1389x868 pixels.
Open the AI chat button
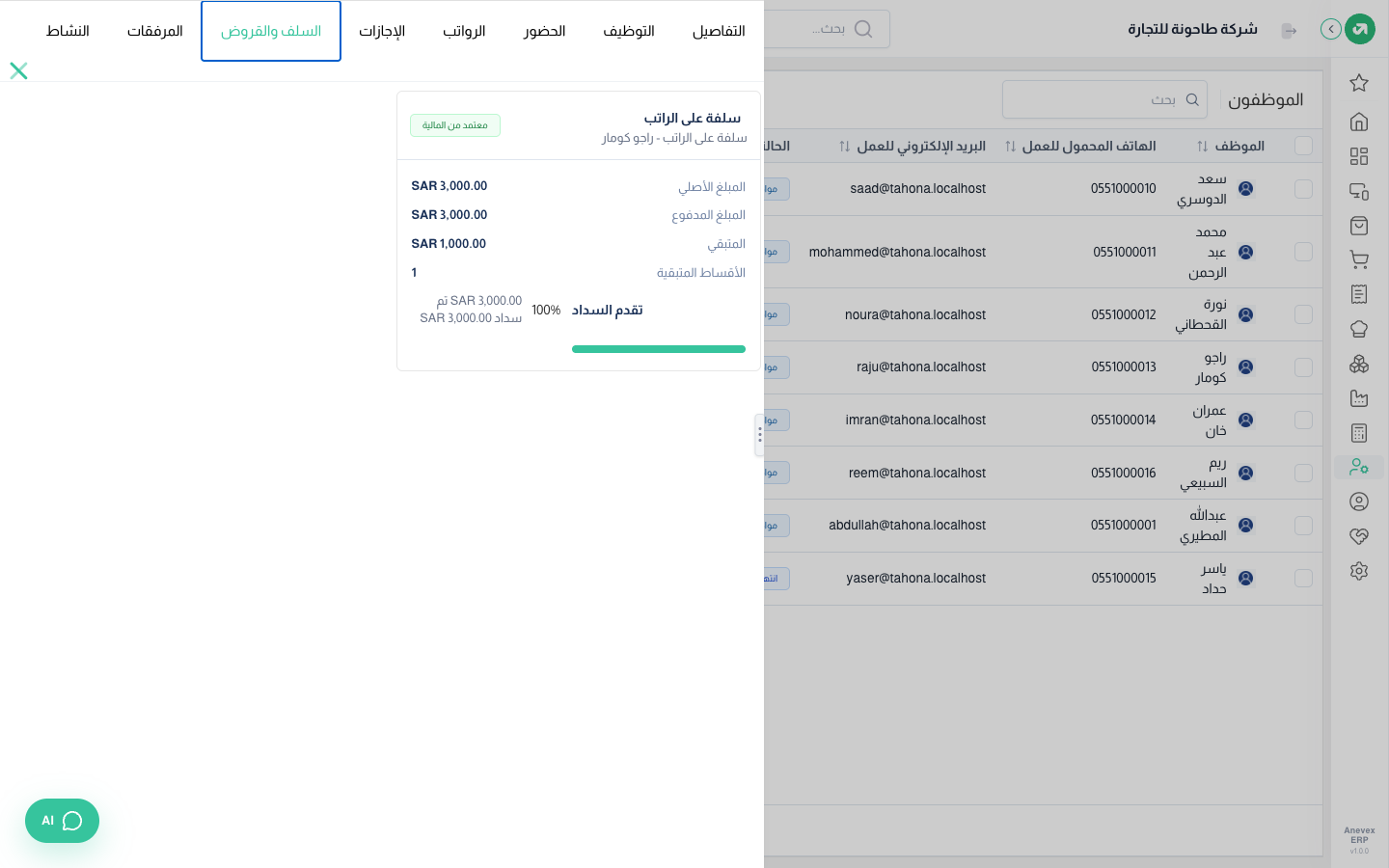[62, 821]
